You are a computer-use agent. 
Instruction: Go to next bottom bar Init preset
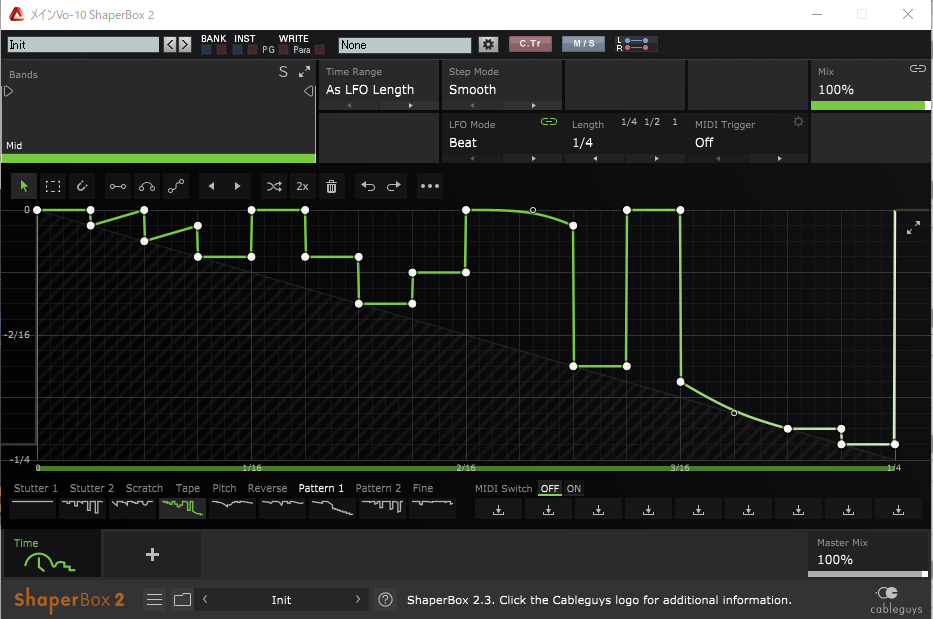(358, 599)
